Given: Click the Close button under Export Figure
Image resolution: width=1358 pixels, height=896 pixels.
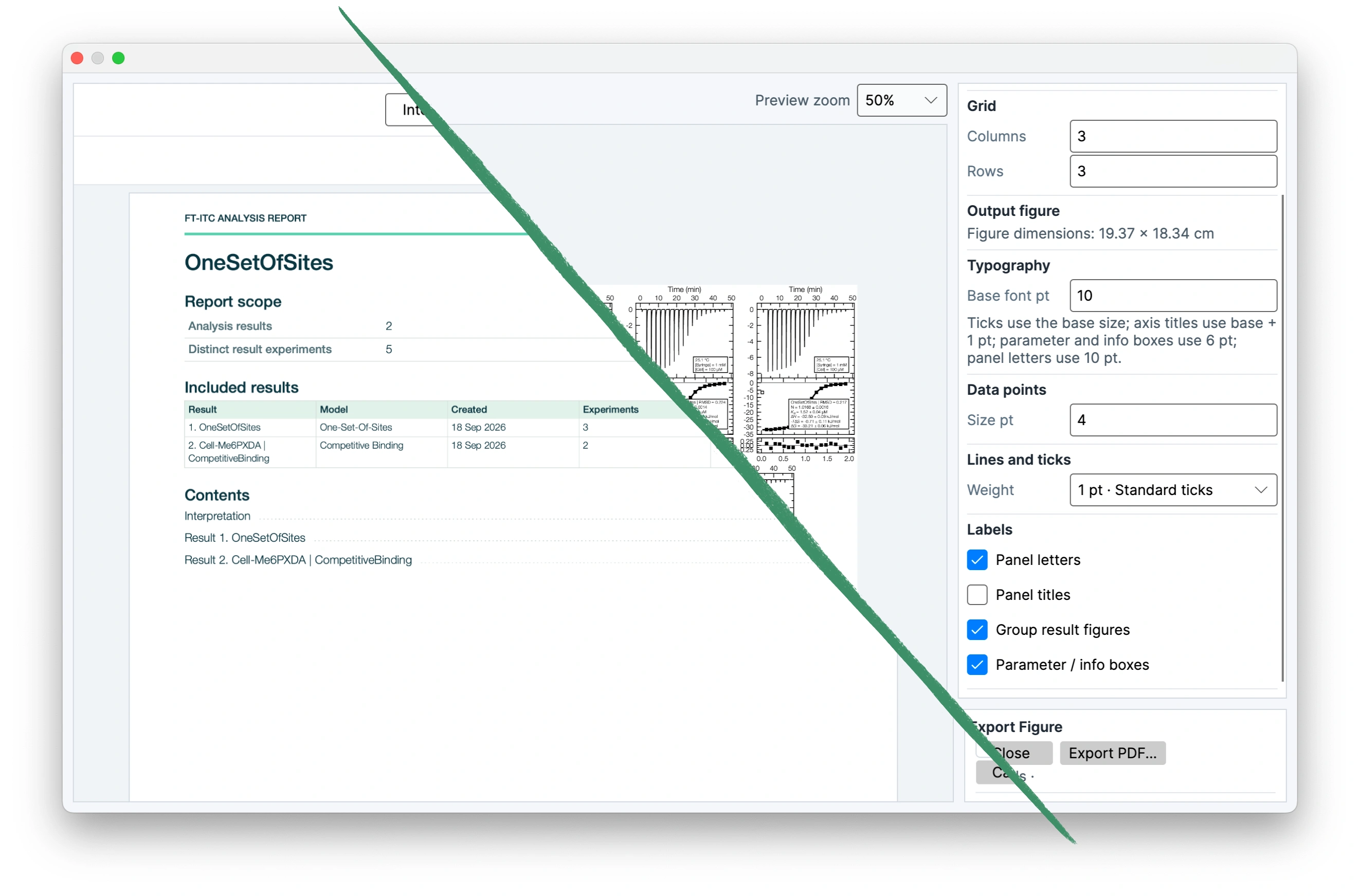Looking at the screenshot, I should (1015, 754).
